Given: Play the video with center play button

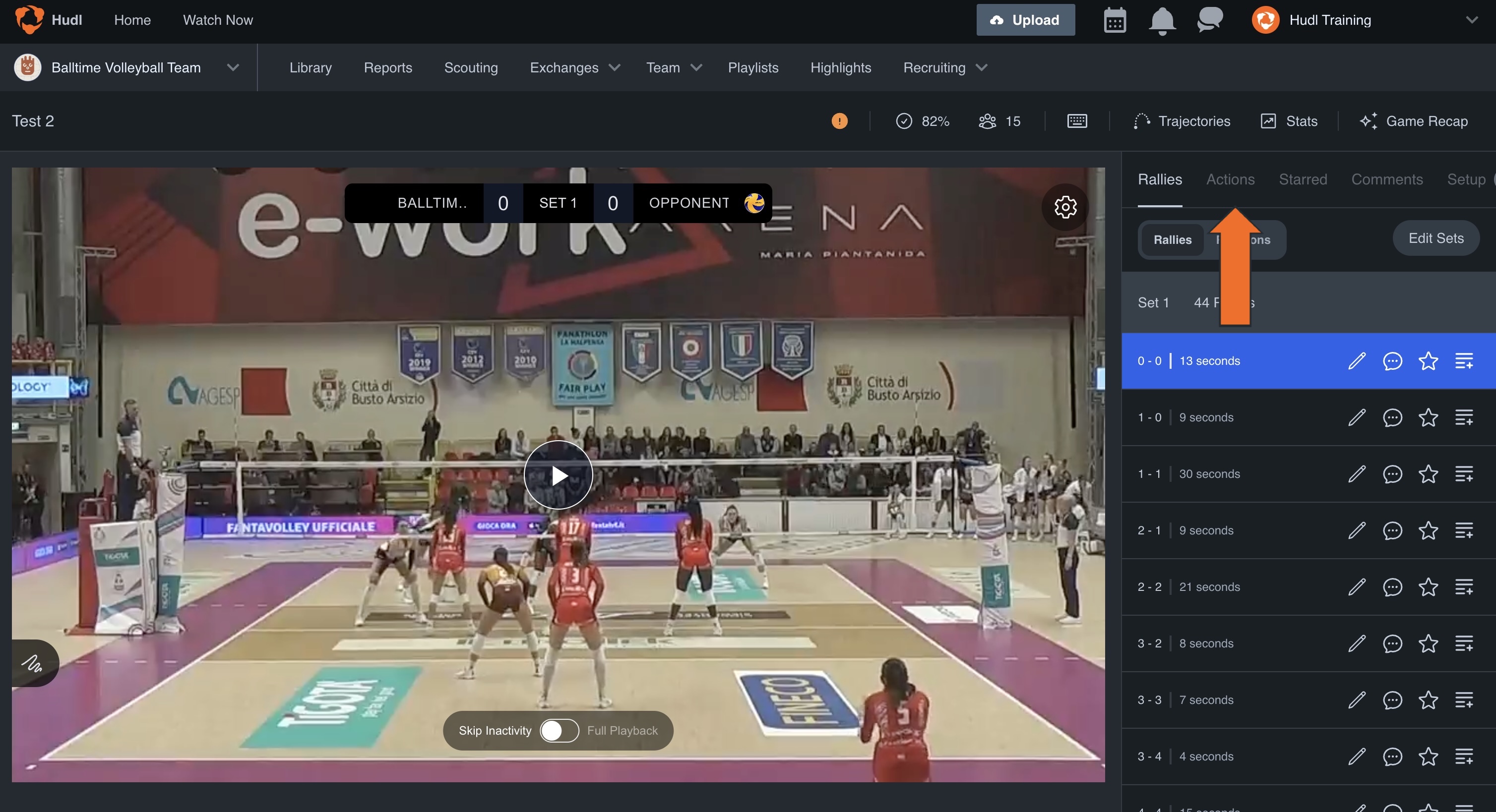Looking at the screenshot, I should pos(558,475).
